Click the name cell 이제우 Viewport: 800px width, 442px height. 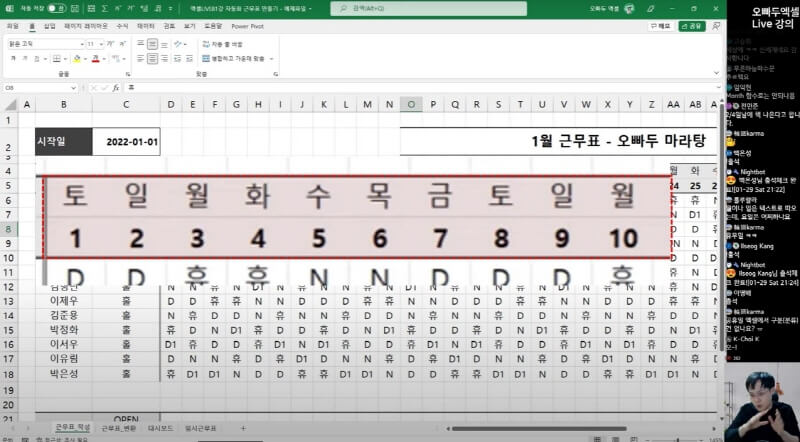point(64,301)
